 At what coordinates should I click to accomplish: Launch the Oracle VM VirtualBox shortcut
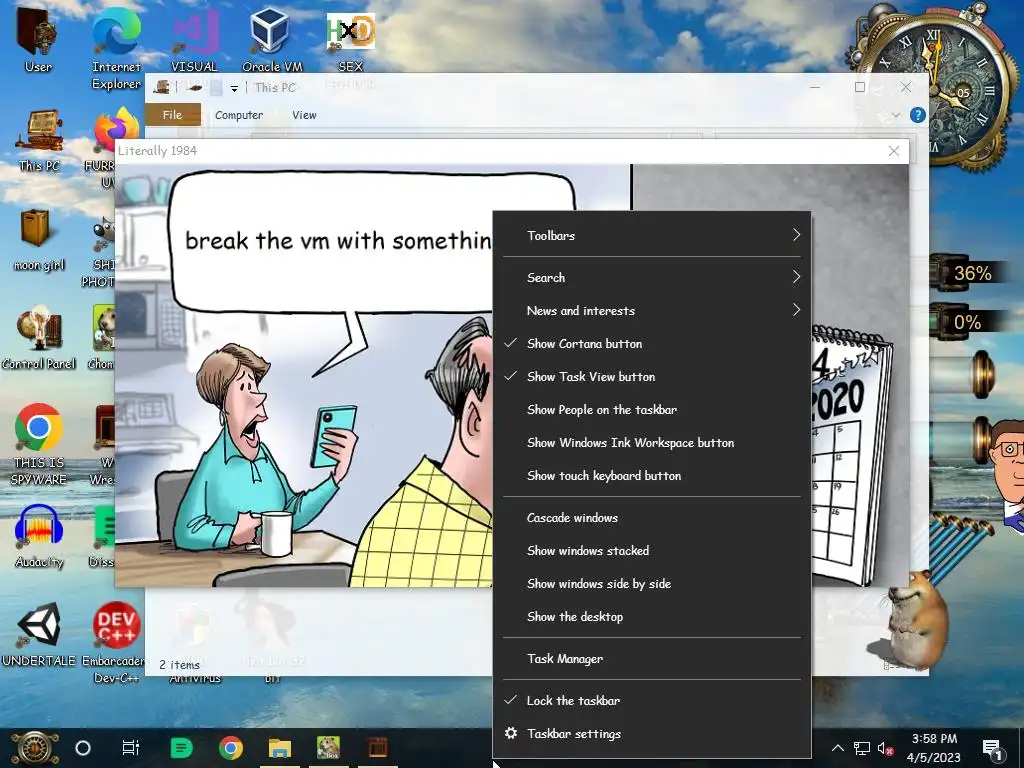272,39
